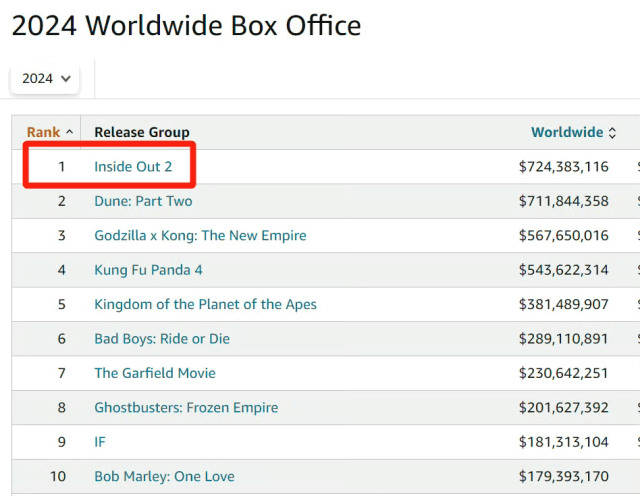Sort by the Rank column header
This screenshot has height=496, width=640.
(50, 132)
